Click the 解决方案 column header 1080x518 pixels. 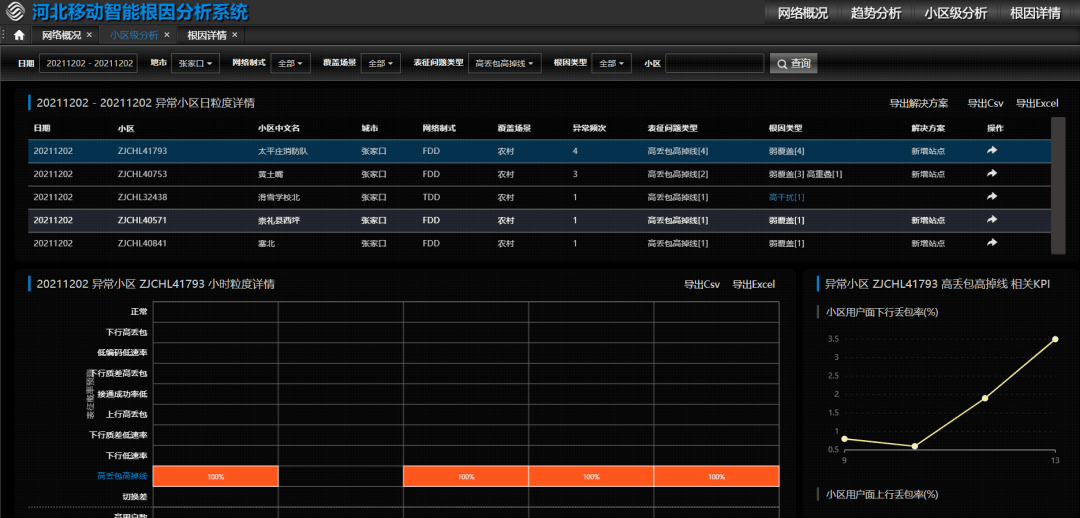(x=928, y=128)
